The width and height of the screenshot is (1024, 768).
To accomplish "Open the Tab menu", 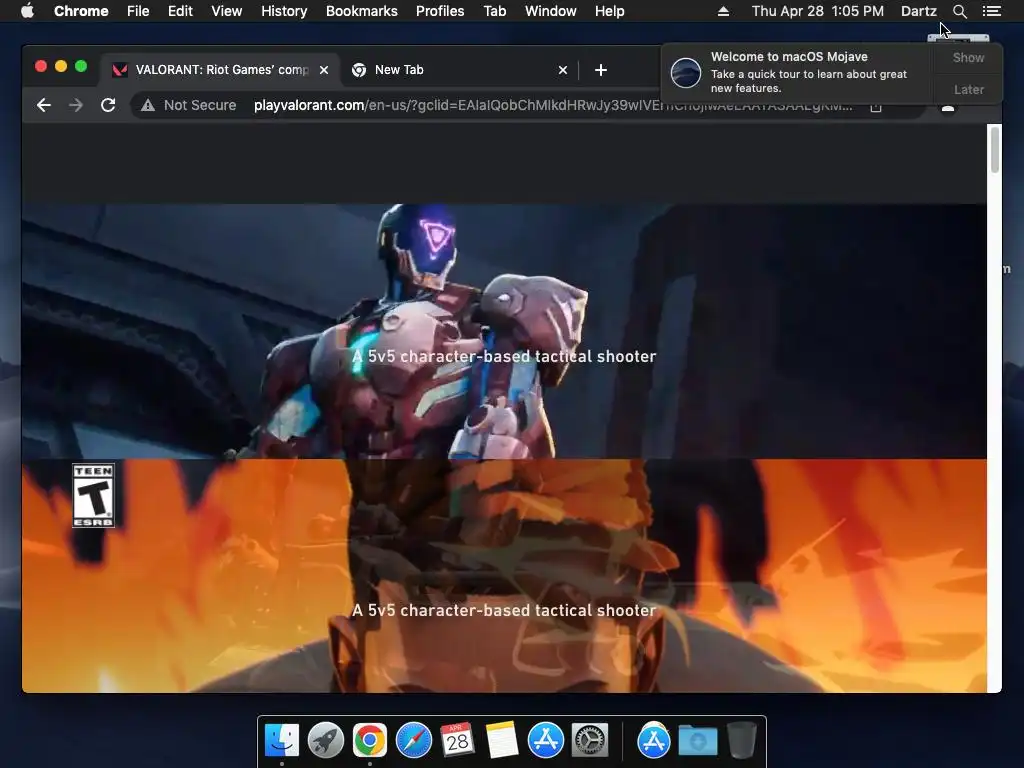I will (x=495, y=11).
